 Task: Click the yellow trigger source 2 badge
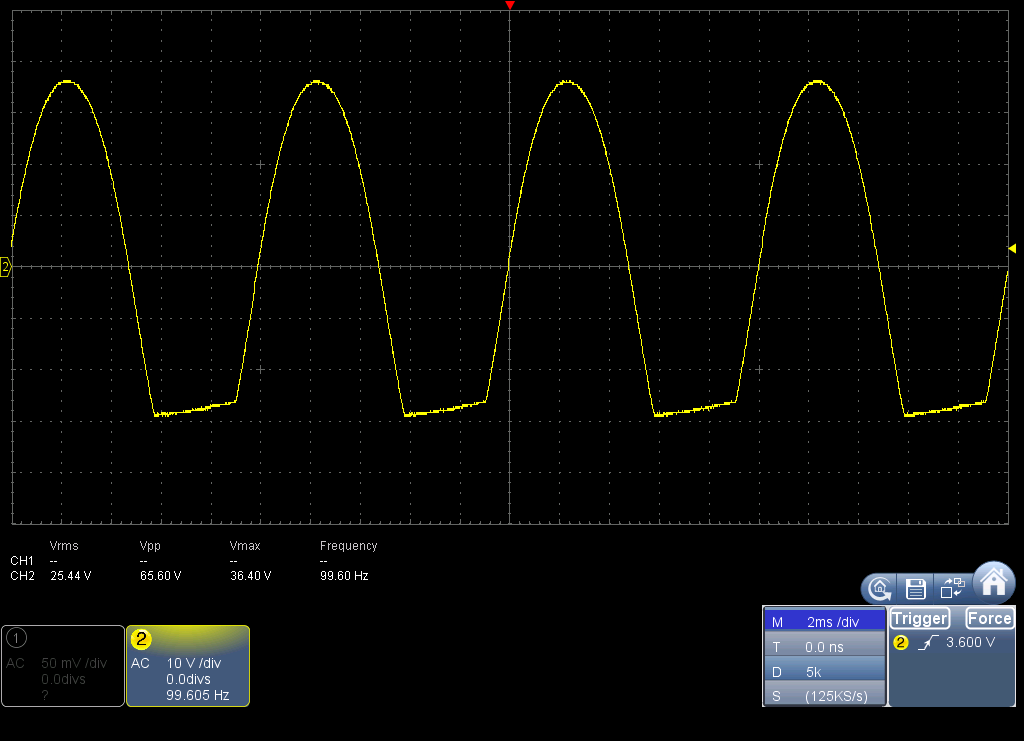pos(900,643)
